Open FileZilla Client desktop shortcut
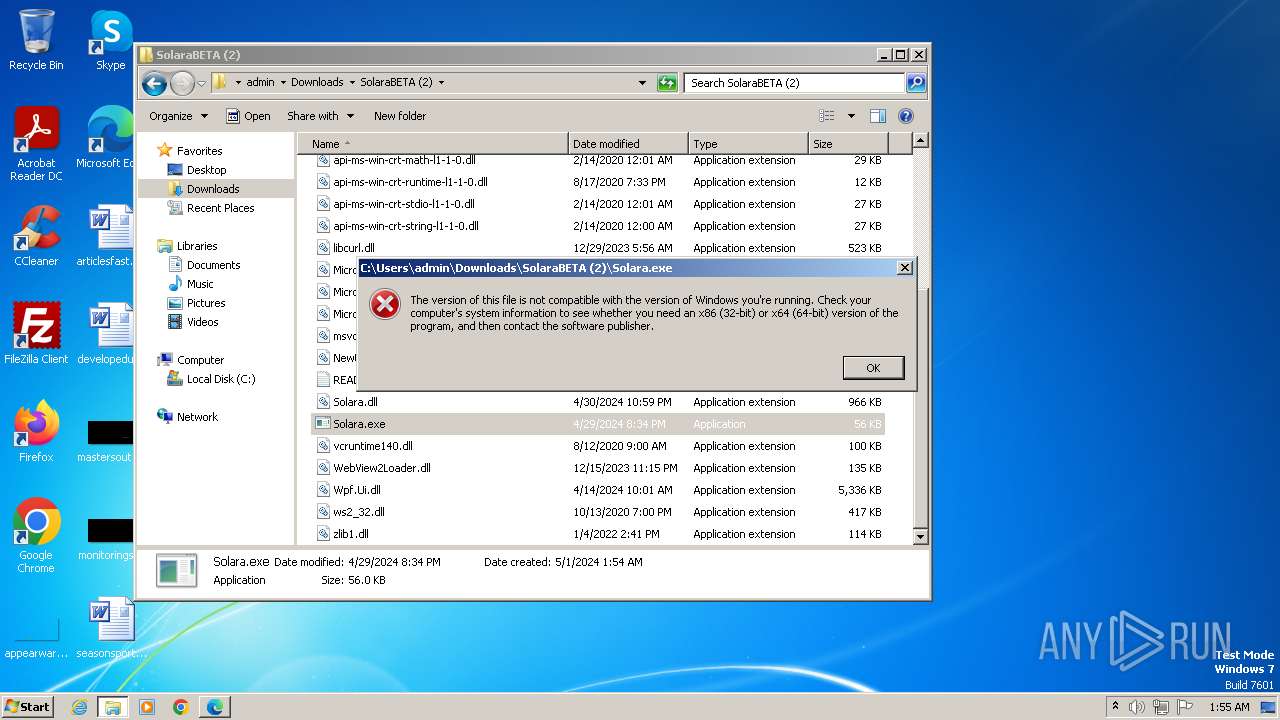 pos(36,334)
